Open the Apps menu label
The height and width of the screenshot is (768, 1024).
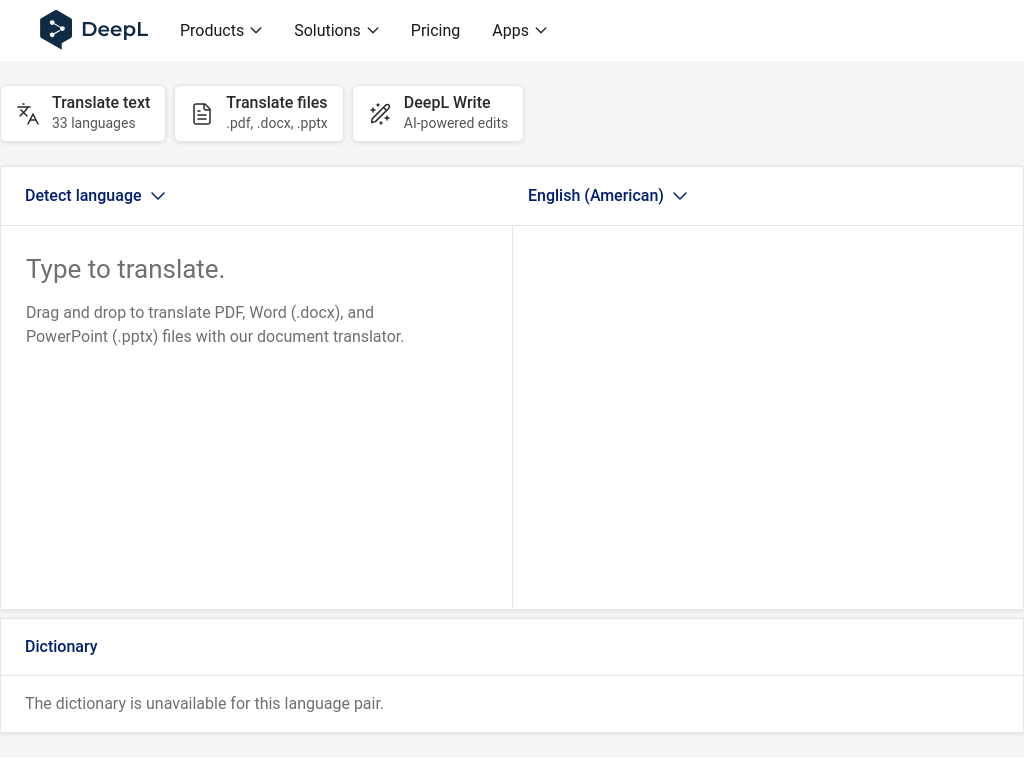510,31
